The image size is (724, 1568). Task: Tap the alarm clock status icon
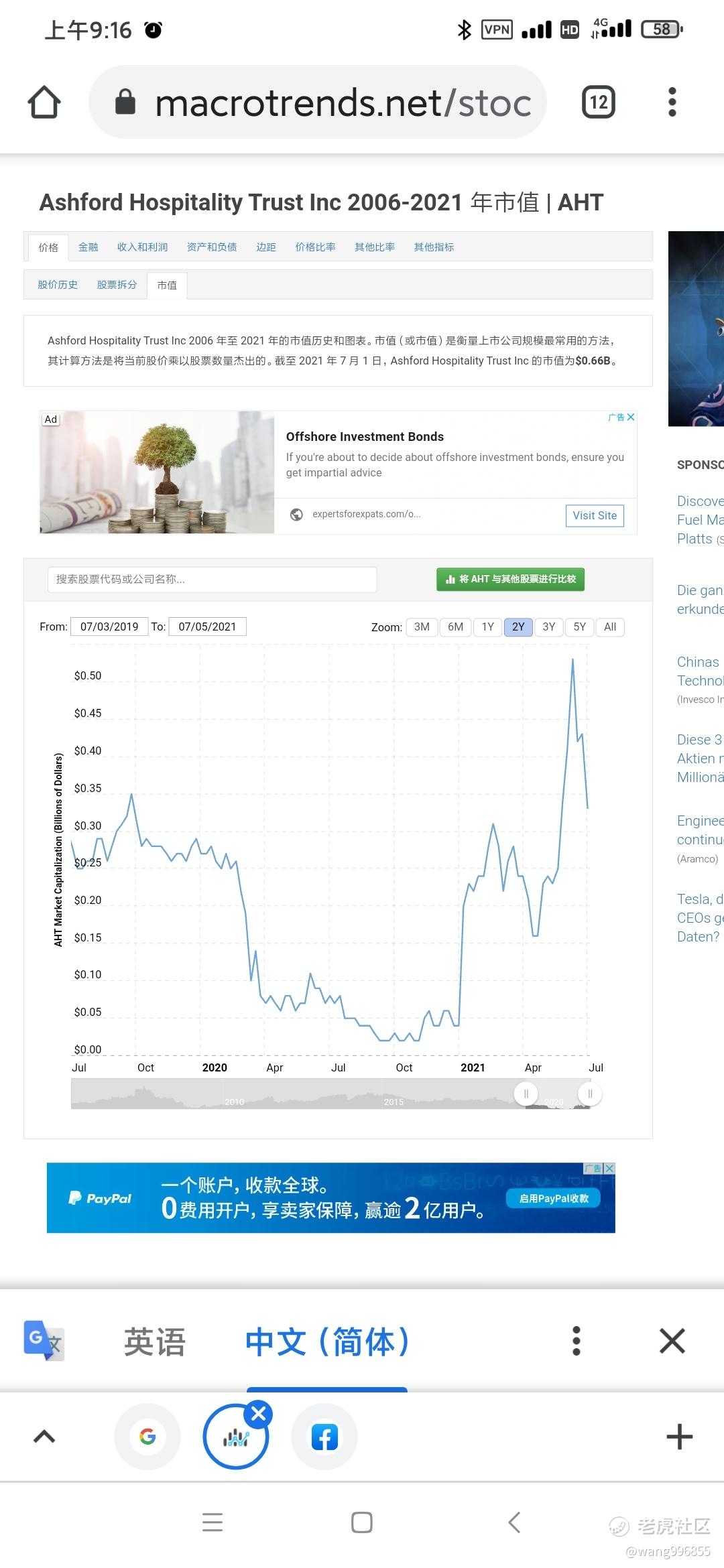154,29
